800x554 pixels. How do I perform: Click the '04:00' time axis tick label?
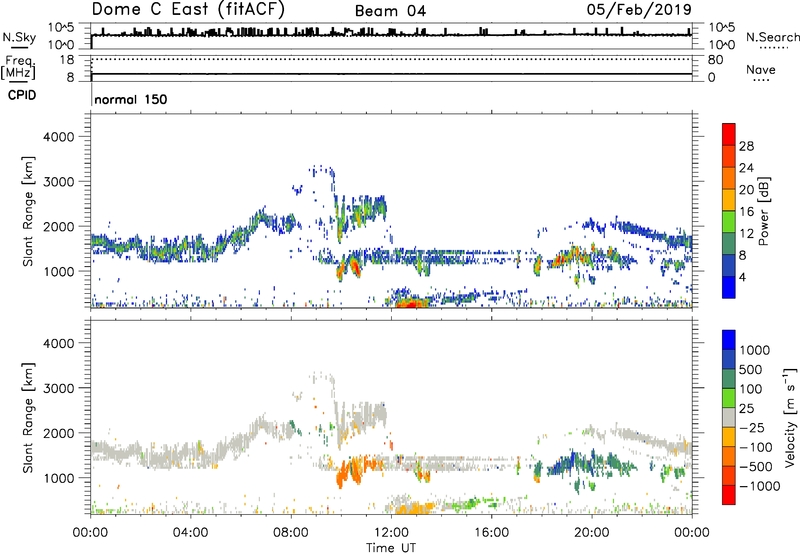(x=190, y=533)
